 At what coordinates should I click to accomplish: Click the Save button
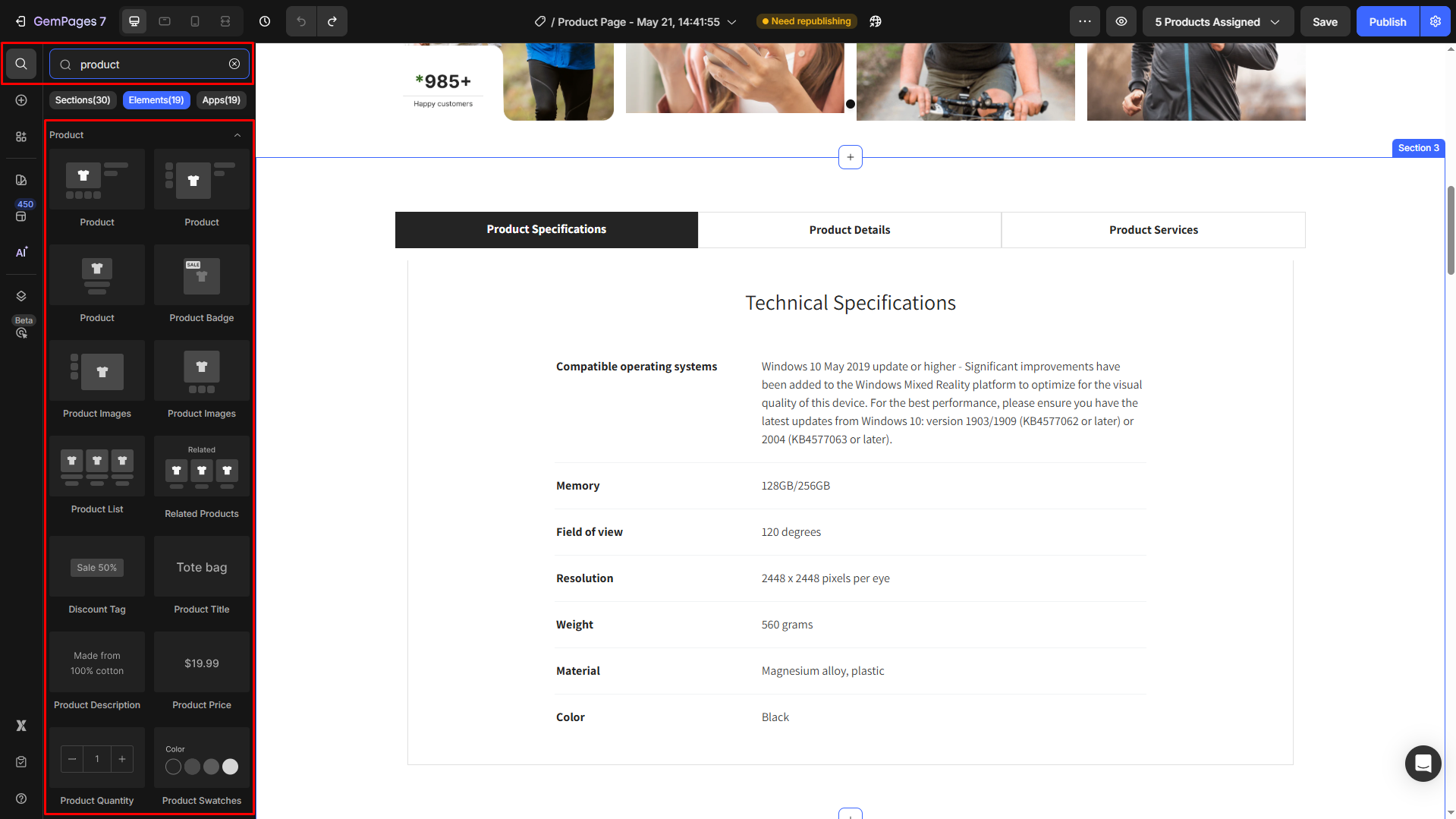(1325, 21)
